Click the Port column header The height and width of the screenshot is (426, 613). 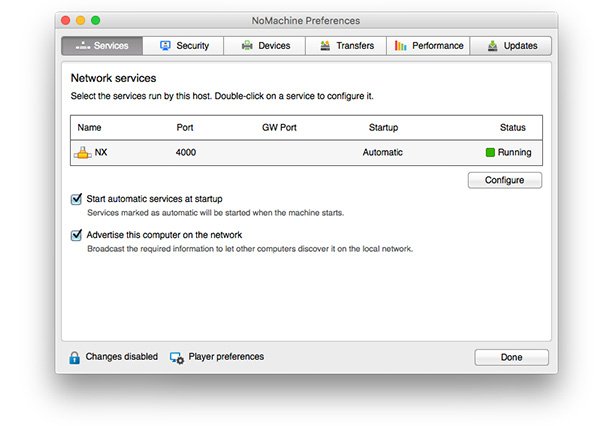(185, 127)
